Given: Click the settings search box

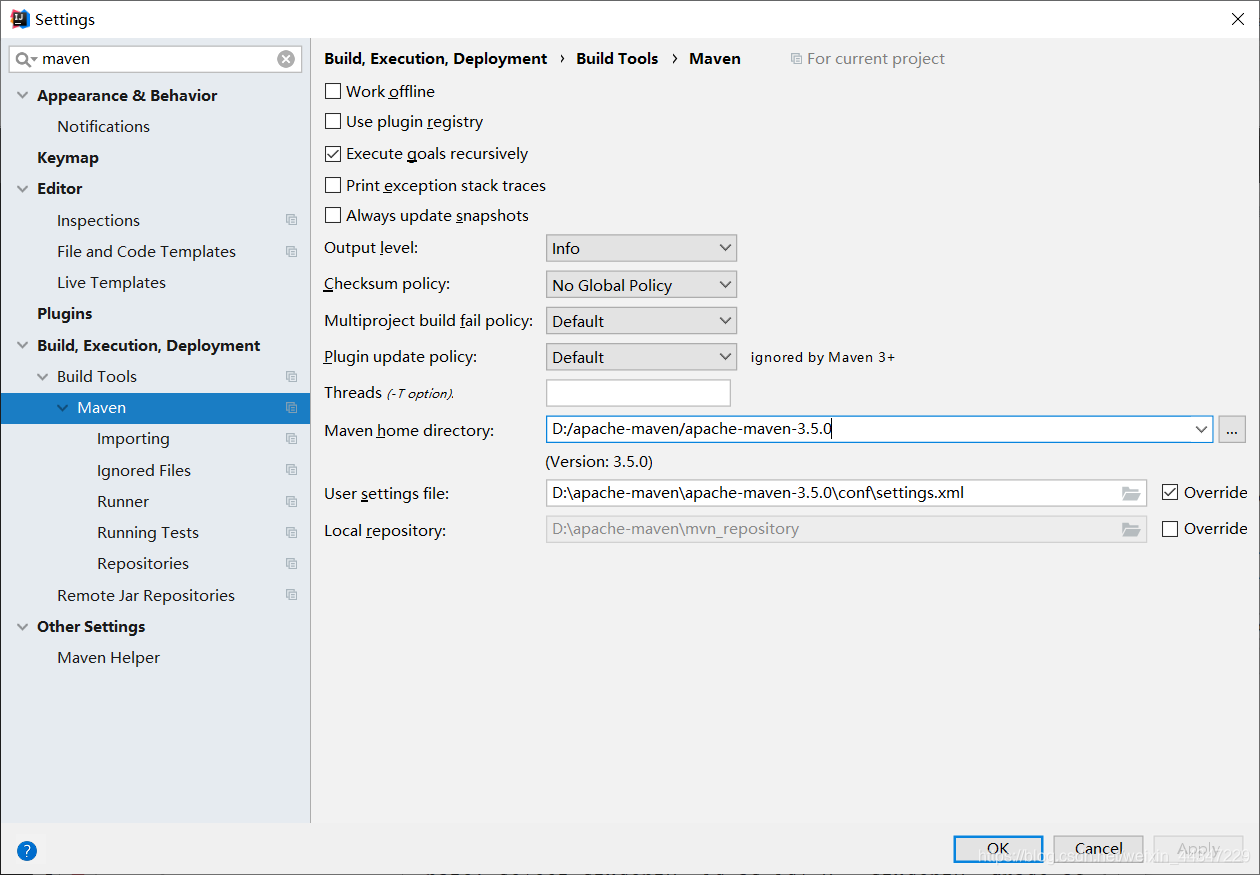Looking at the screenshot, I should click(156, 59).
